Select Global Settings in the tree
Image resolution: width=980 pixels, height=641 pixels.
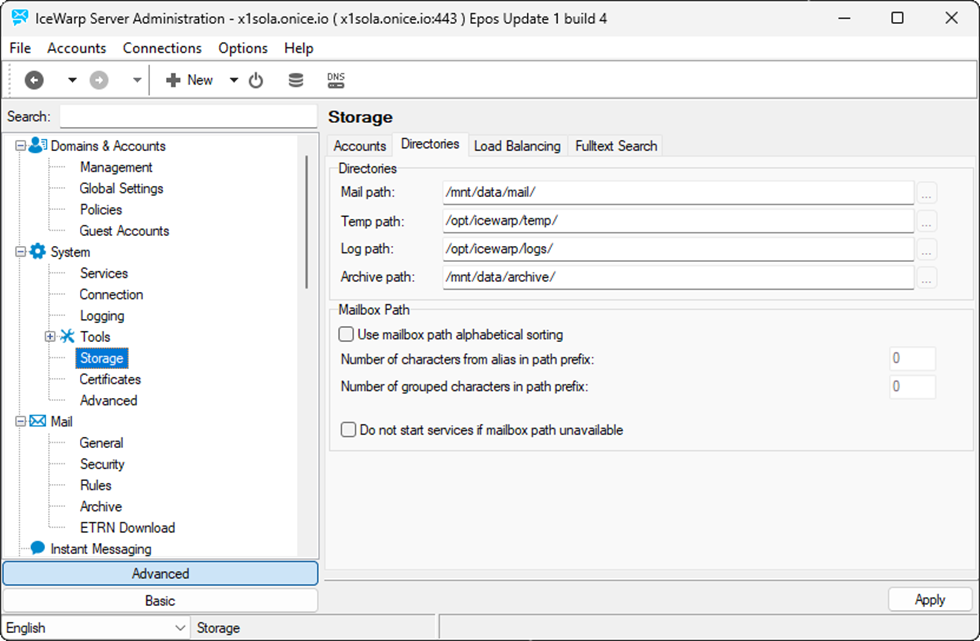pyautogui.click(x=121, y=189)
